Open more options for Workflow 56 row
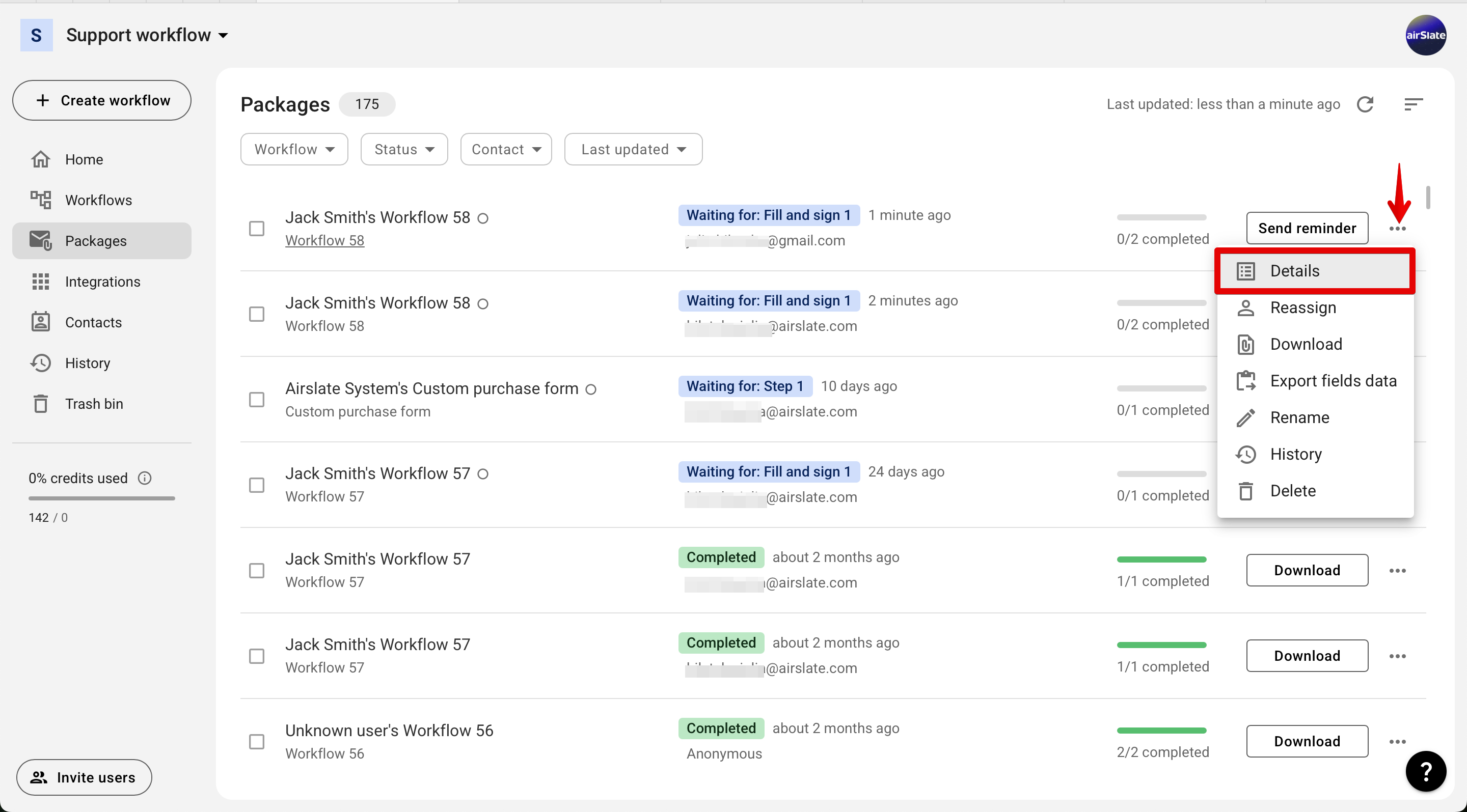 tap(1398, 742)
